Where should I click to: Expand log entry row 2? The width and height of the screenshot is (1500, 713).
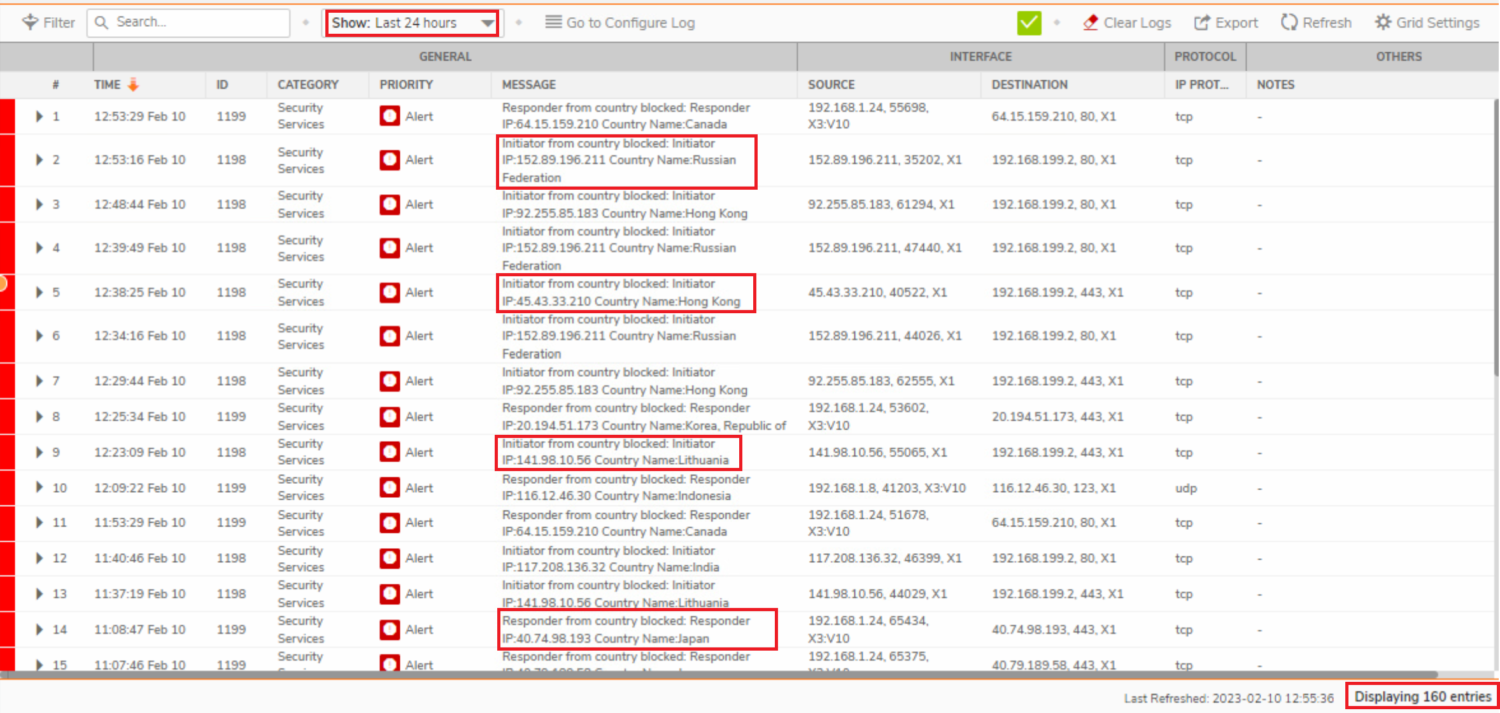click(x=39, y=160)
